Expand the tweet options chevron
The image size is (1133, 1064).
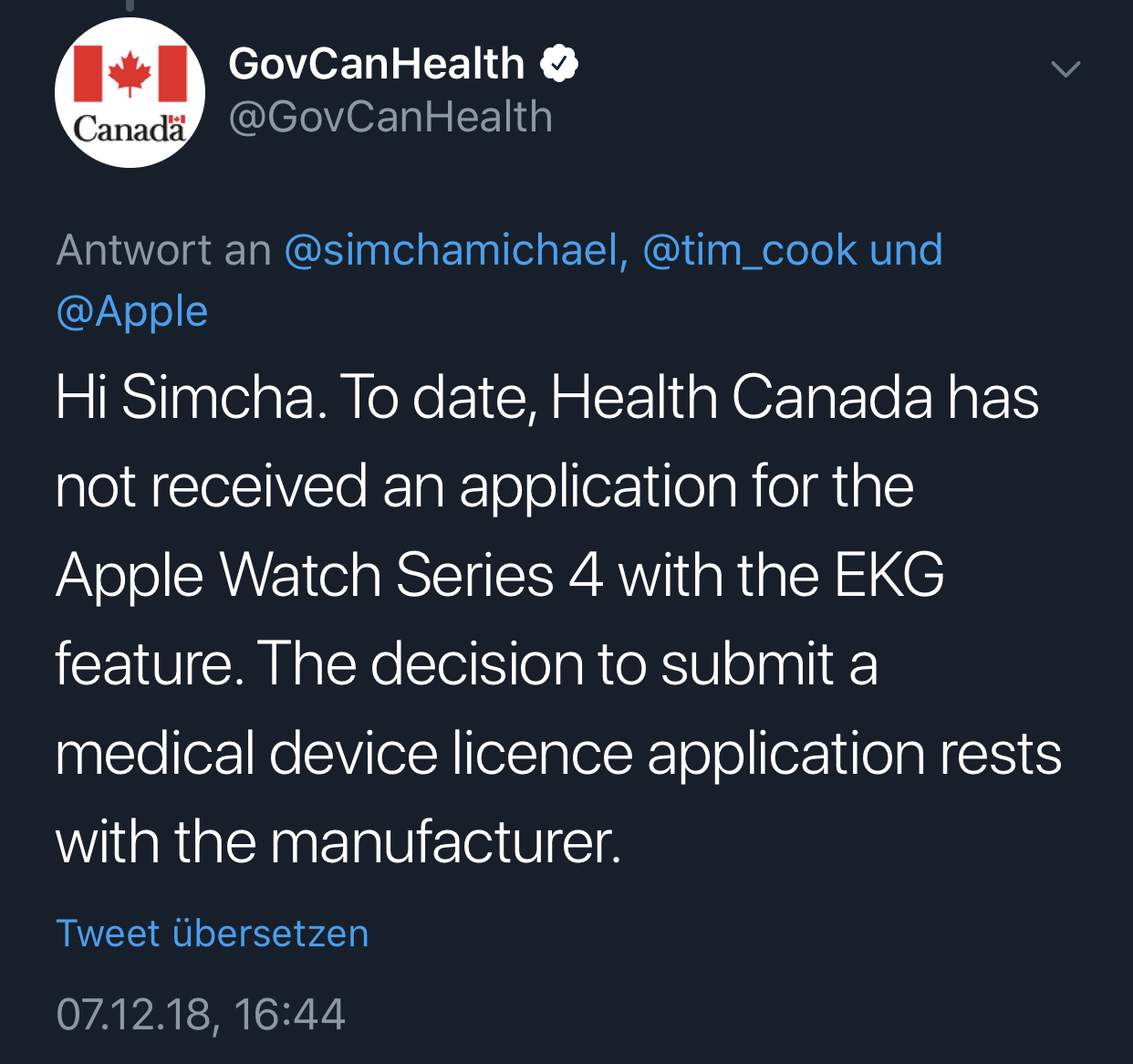click(1065, 69)
